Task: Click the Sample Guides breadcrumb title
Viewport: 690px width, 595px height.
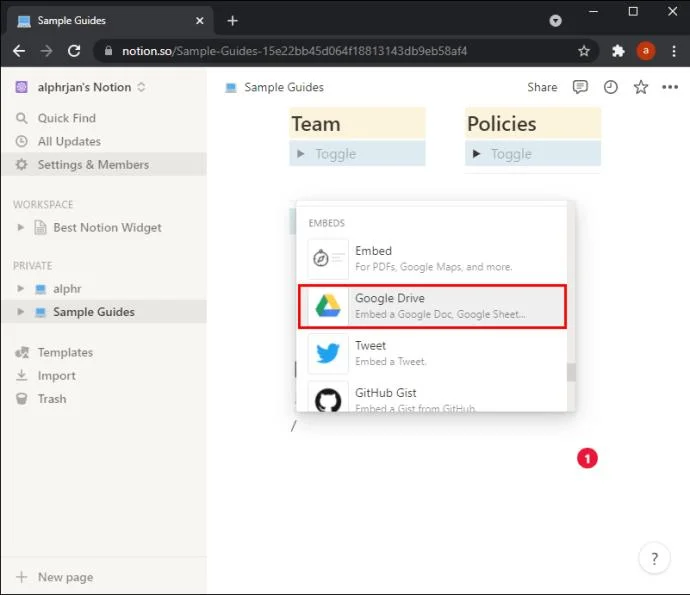Action: pyautogui.click(x=284, y=87)
